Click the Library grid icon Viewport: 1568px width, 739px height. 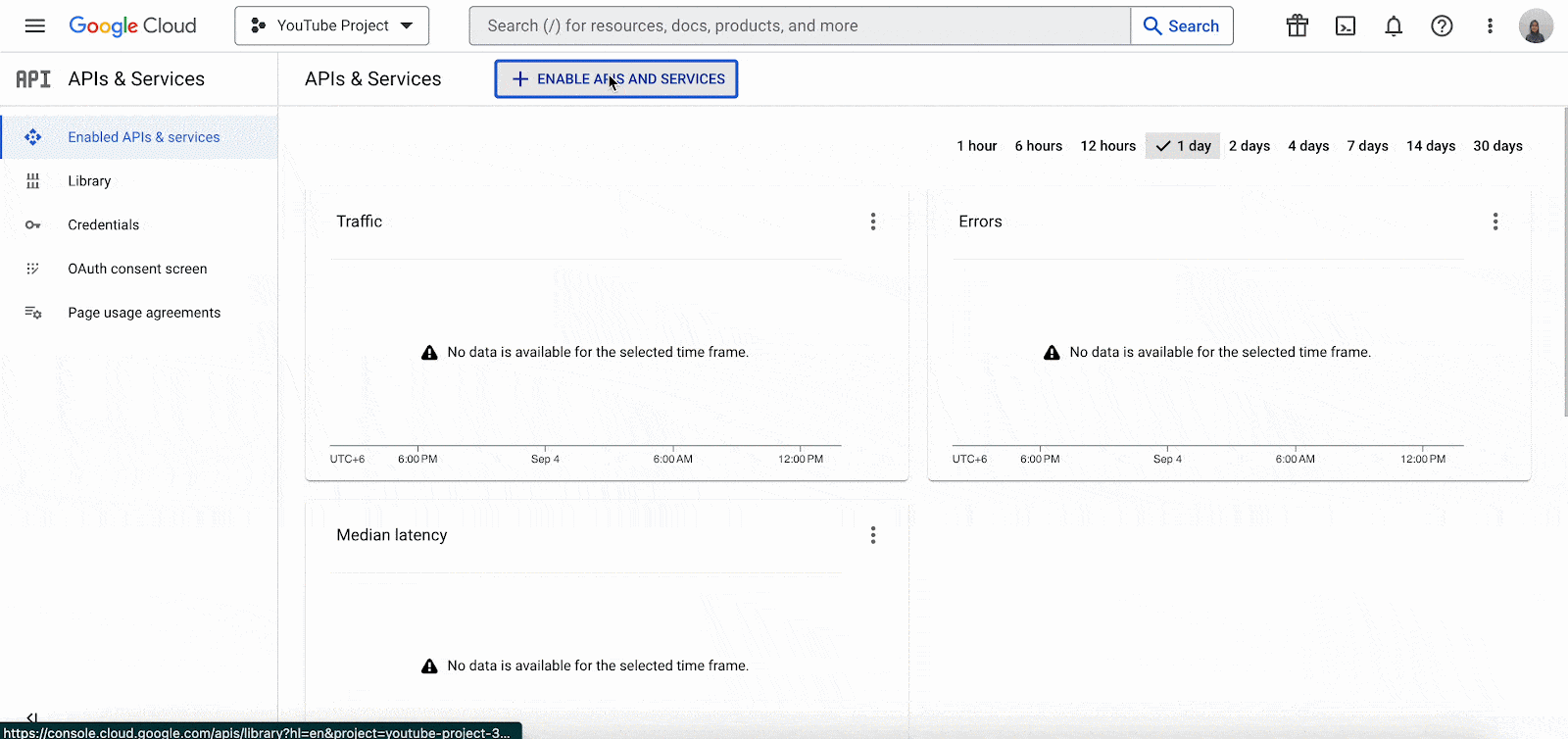pos(33,181)
